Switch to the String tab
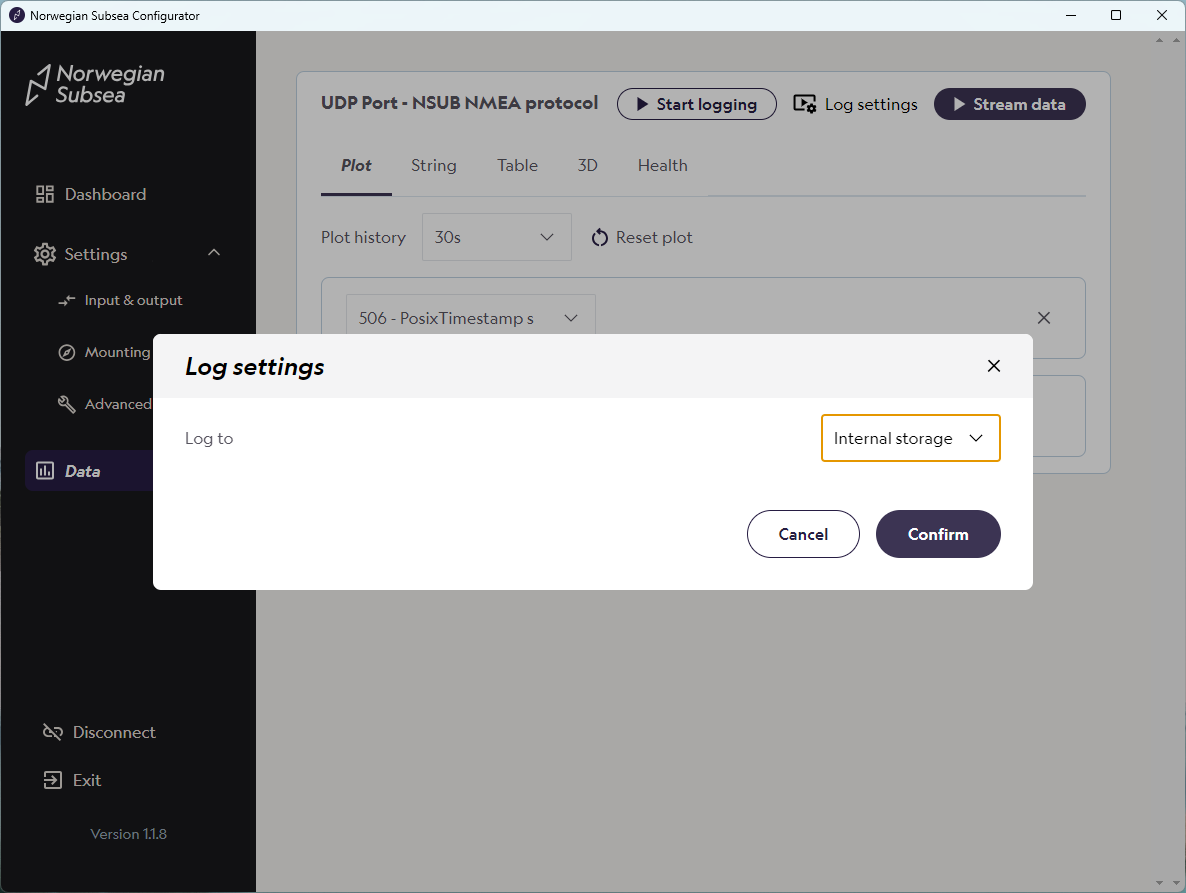The height and width of the screenshot is (893, 1186). (x=433, y=166)
